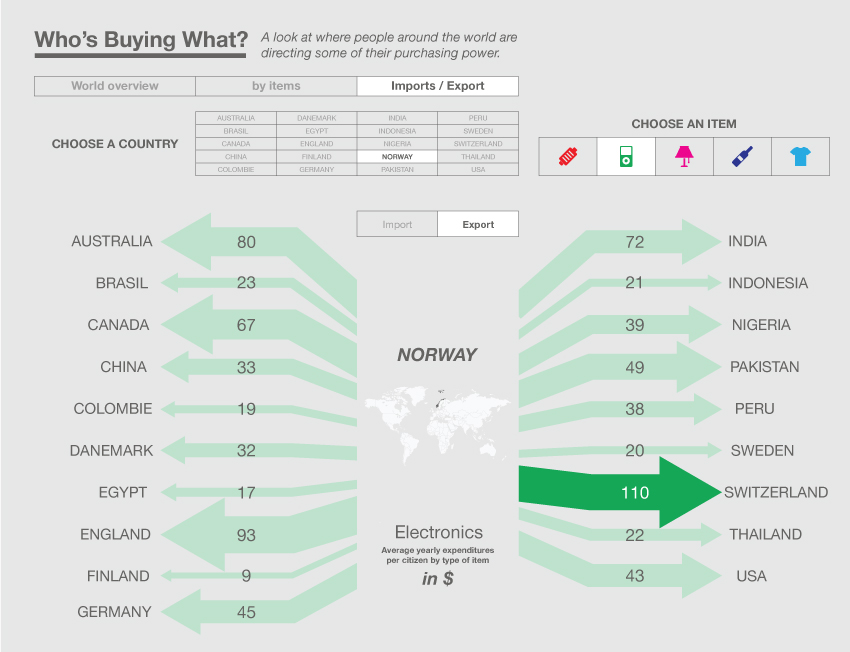Image resolution: width=850 pixels, height=652 pixels.
Task: Choose Australia in the country grid
Action: coord(236,118)
